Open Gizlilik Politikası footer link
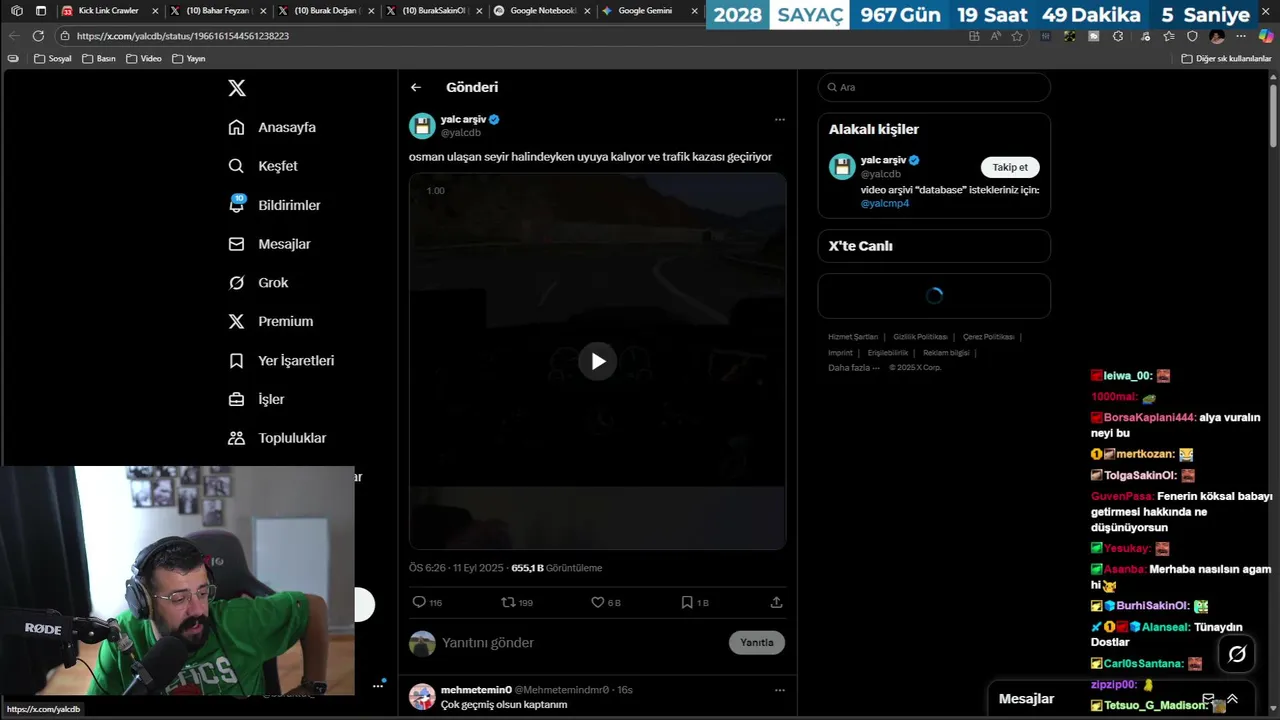 pos(920,337)
